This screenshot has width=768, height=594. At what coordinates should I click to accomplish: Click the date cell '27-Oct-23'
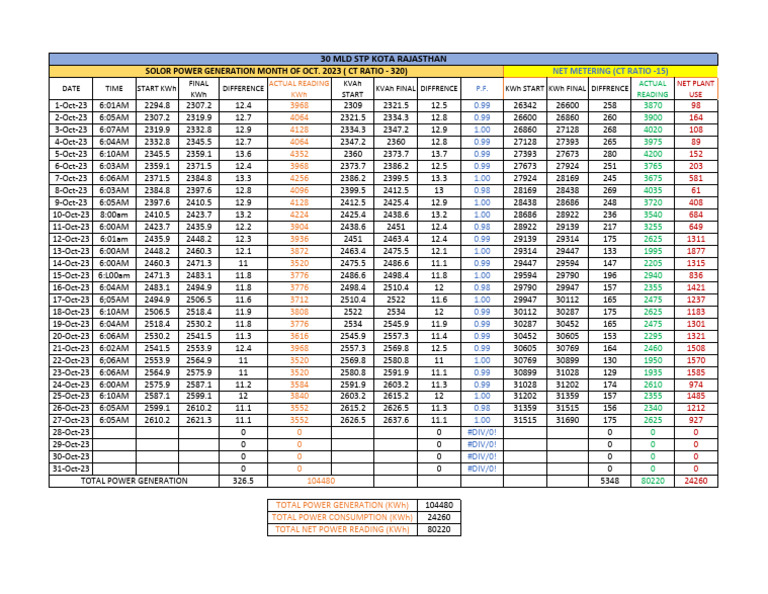[71, 420]
